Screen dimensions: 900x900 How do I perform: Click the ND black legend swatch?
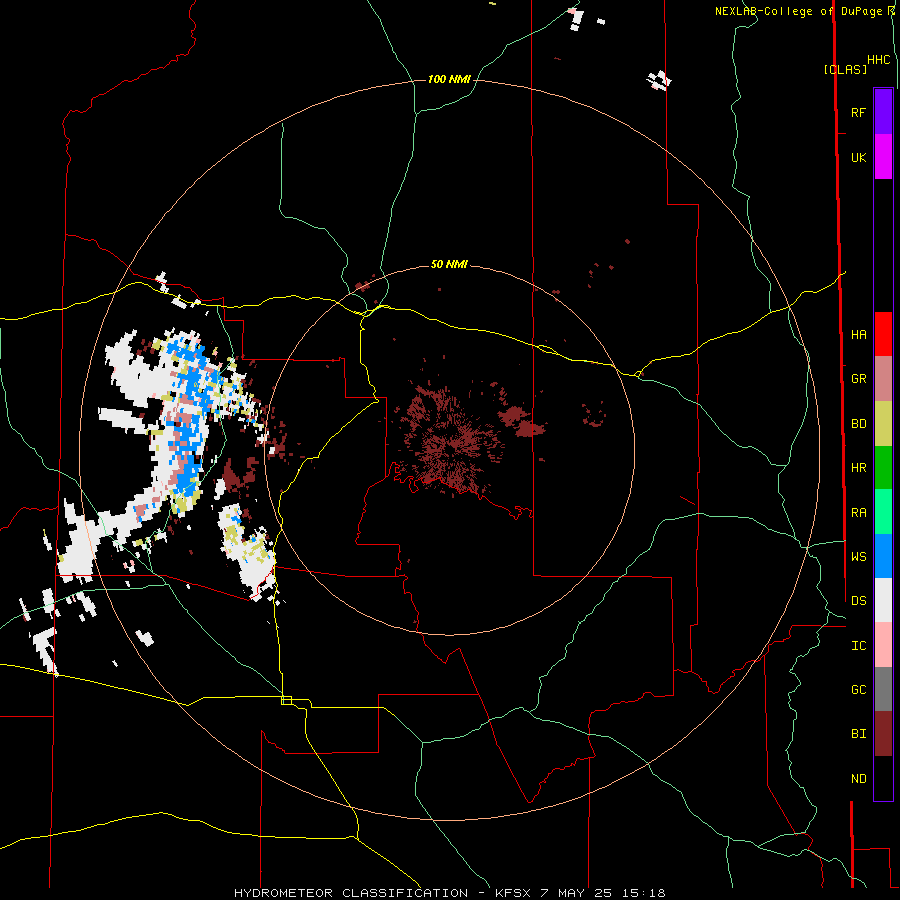pos(883,778)
